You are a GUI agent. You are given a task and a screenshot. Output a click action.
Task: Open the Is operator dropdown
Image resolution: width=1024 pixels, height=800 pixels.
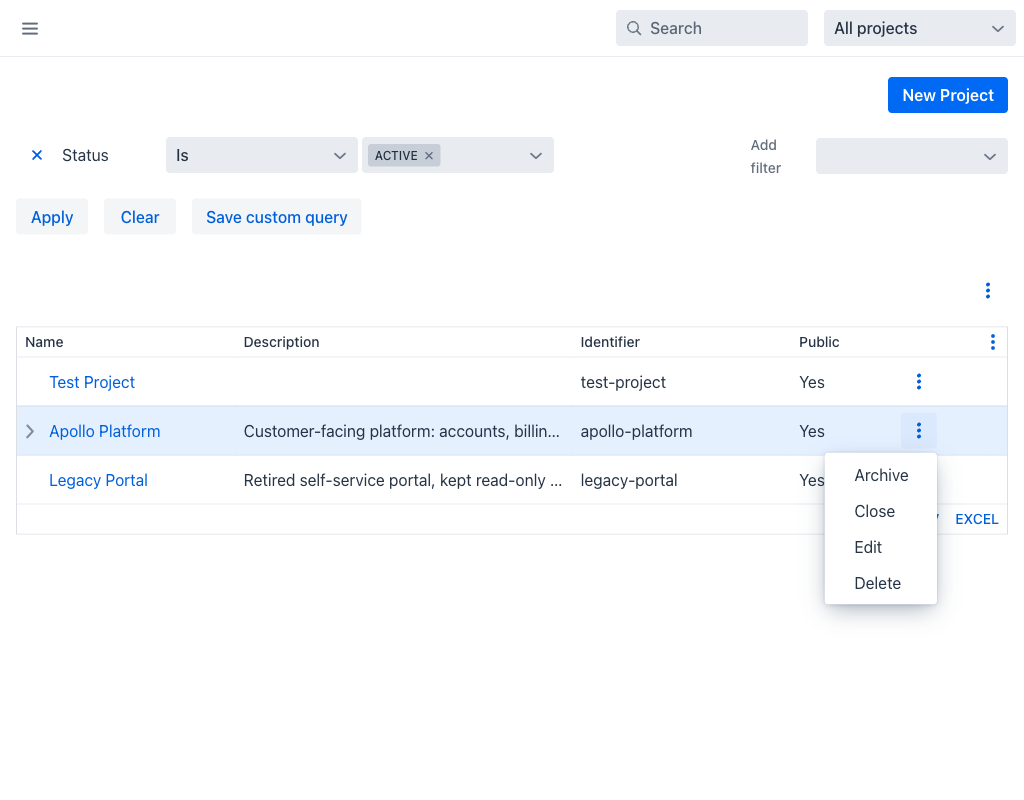pos(261,155)
